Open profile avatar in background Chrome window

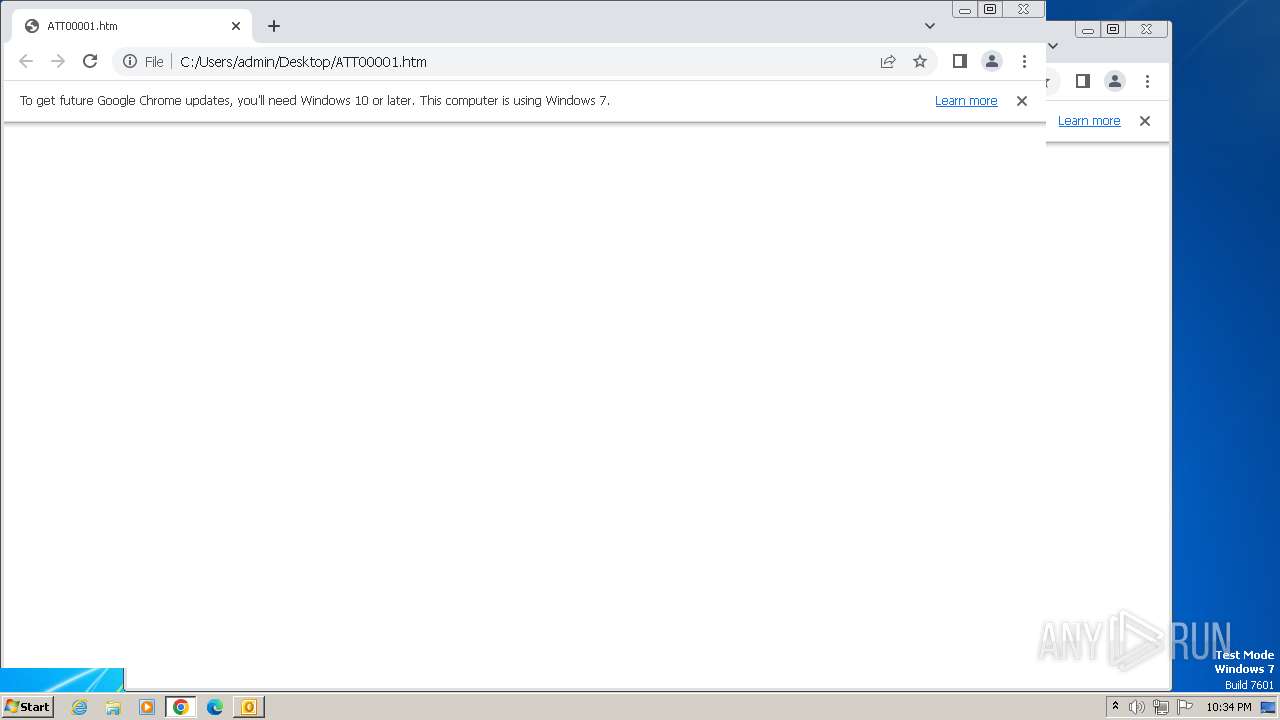[x=1115, y=81]
